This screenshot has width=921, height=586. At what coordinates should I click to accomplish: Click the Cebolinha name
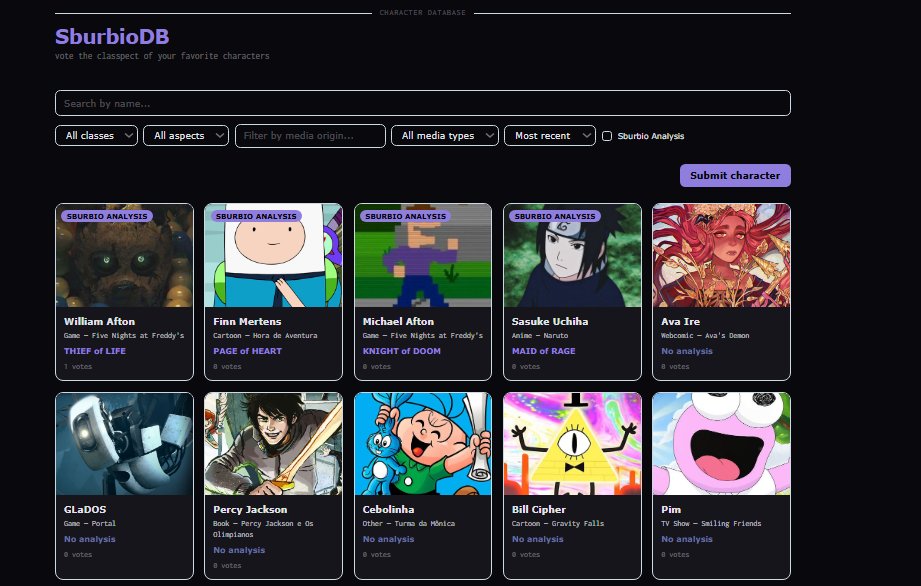(x=388, y=509)
